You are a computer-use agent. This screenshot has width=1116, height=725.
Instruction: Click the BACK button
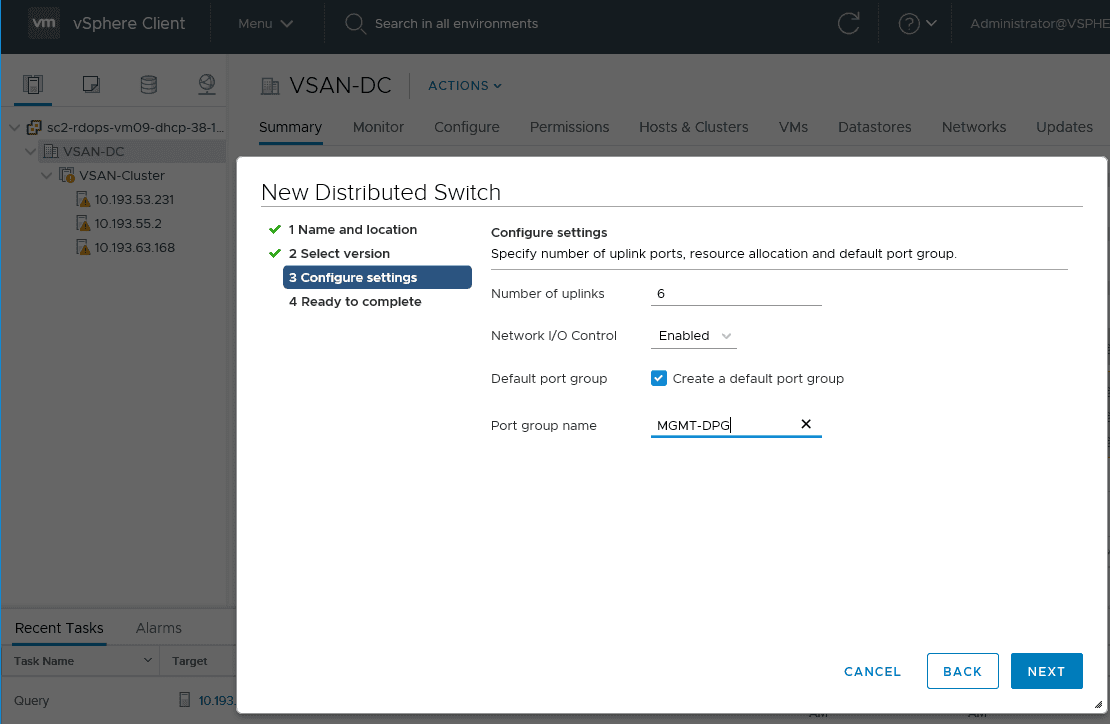(x=962, y=672)
